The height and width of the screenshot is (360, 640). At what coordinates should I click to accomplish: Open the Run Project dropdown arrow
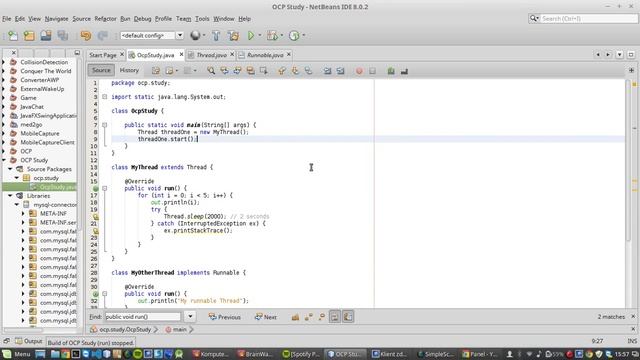tap(260, 36)
